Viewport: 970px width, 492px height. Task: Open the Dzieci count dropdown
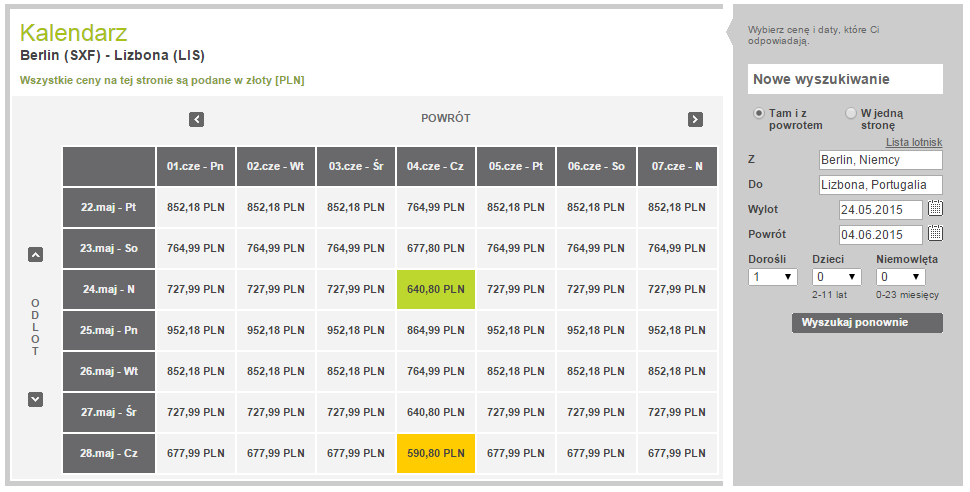pyautogui.click(x=836, y=277)
